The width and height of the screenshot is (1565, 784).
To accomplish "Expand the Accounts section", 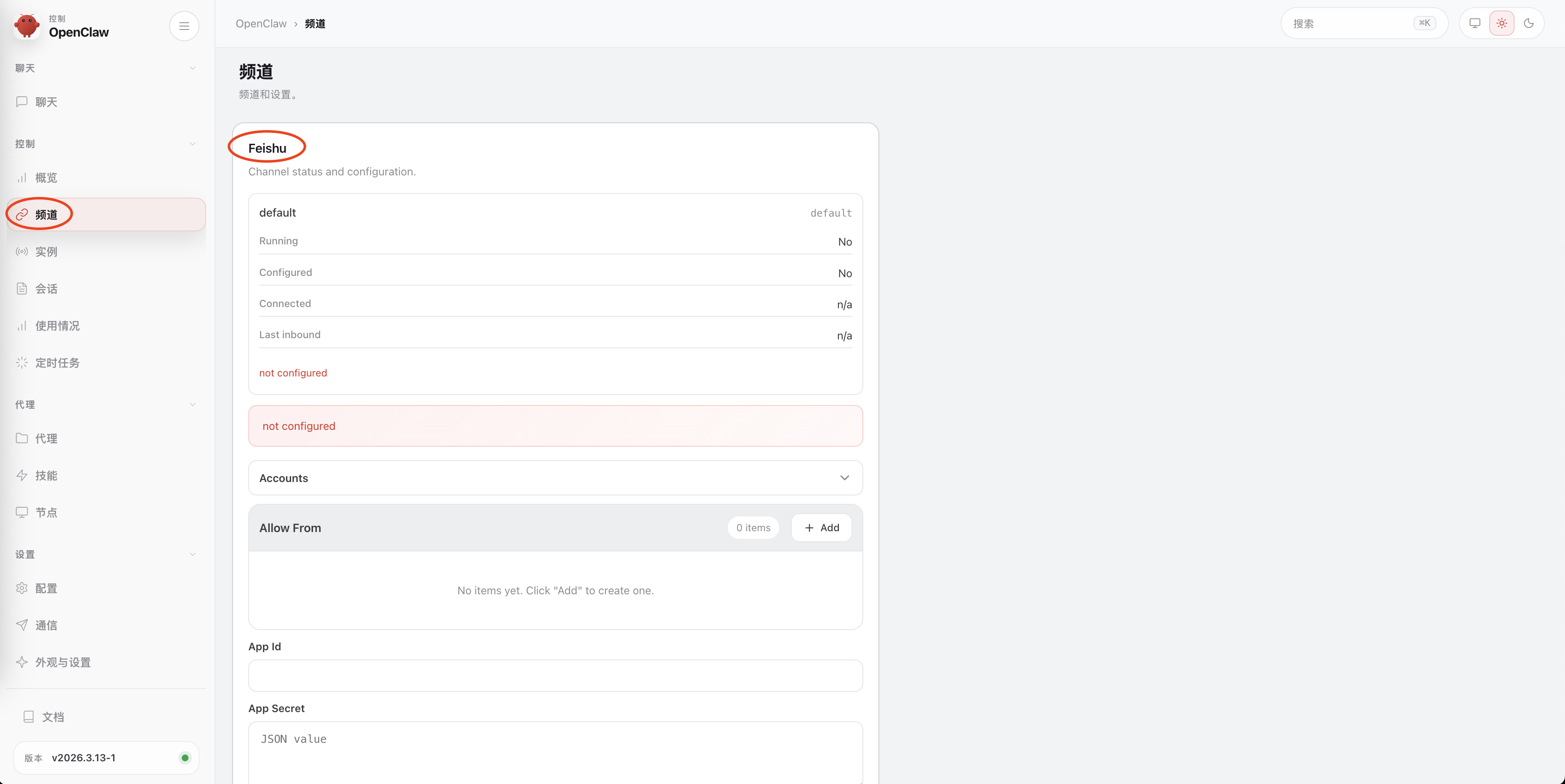I will tap(554, 478).
